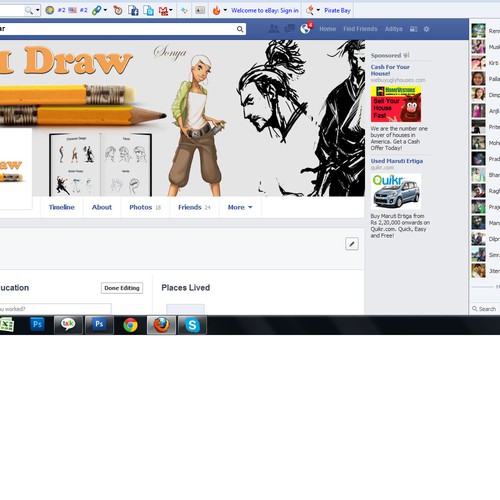This screenshot has width=500, height=500.
Task: Click the browser toolbar search magnifier icon
Action: pyautogui.click(x=29, y=10)
